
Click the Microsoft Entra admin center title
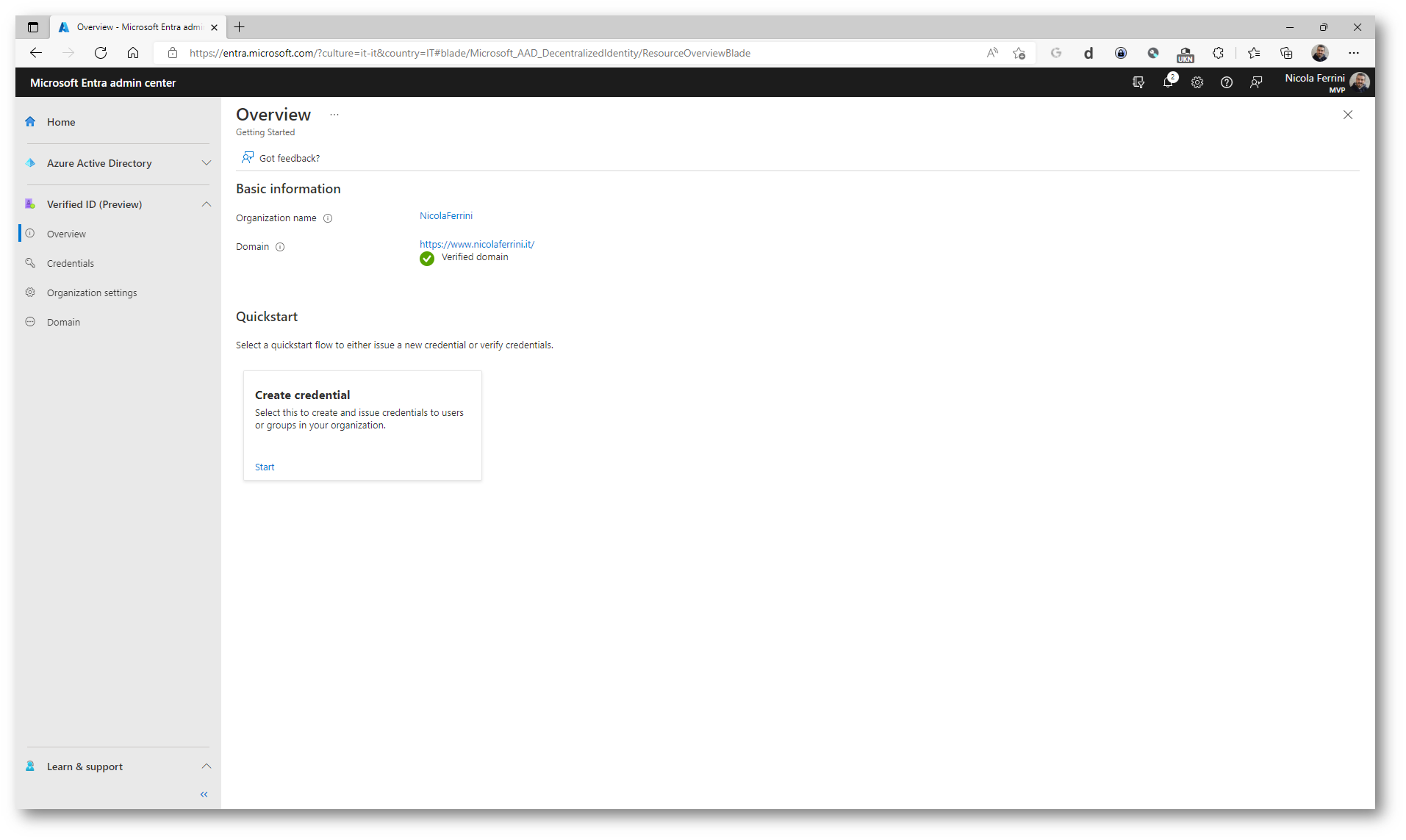pyautogui.click(x=103, y=83)
